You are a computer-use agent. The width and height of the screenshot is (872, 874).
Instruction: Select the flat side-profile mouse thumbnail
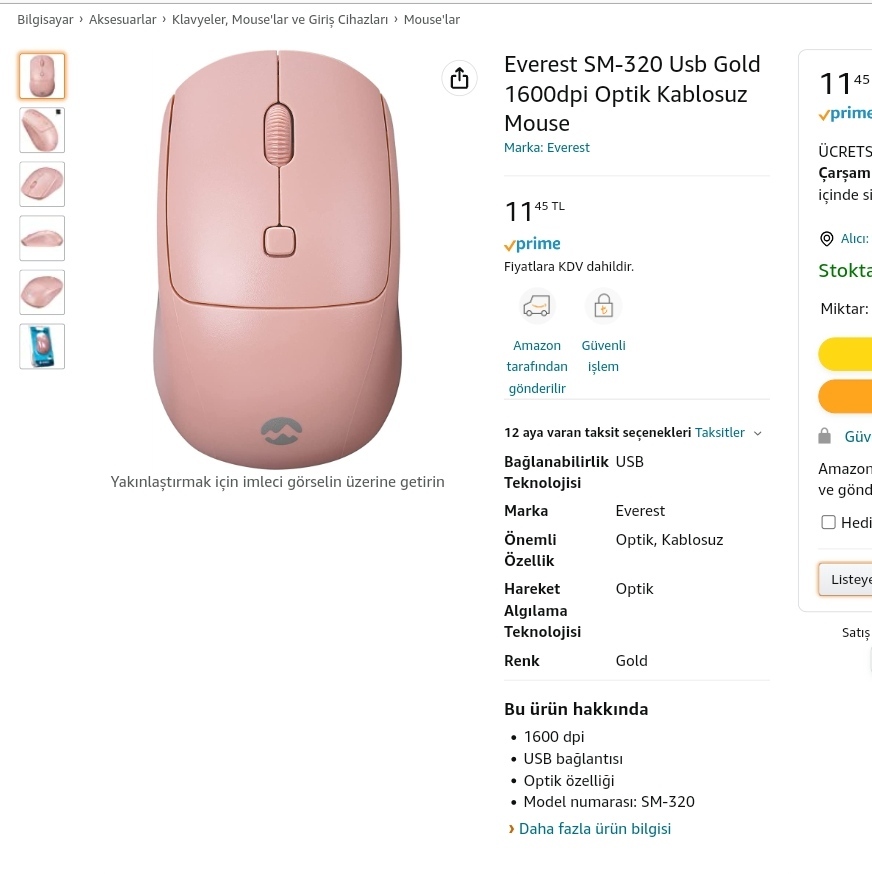click(x=42, y=238)
